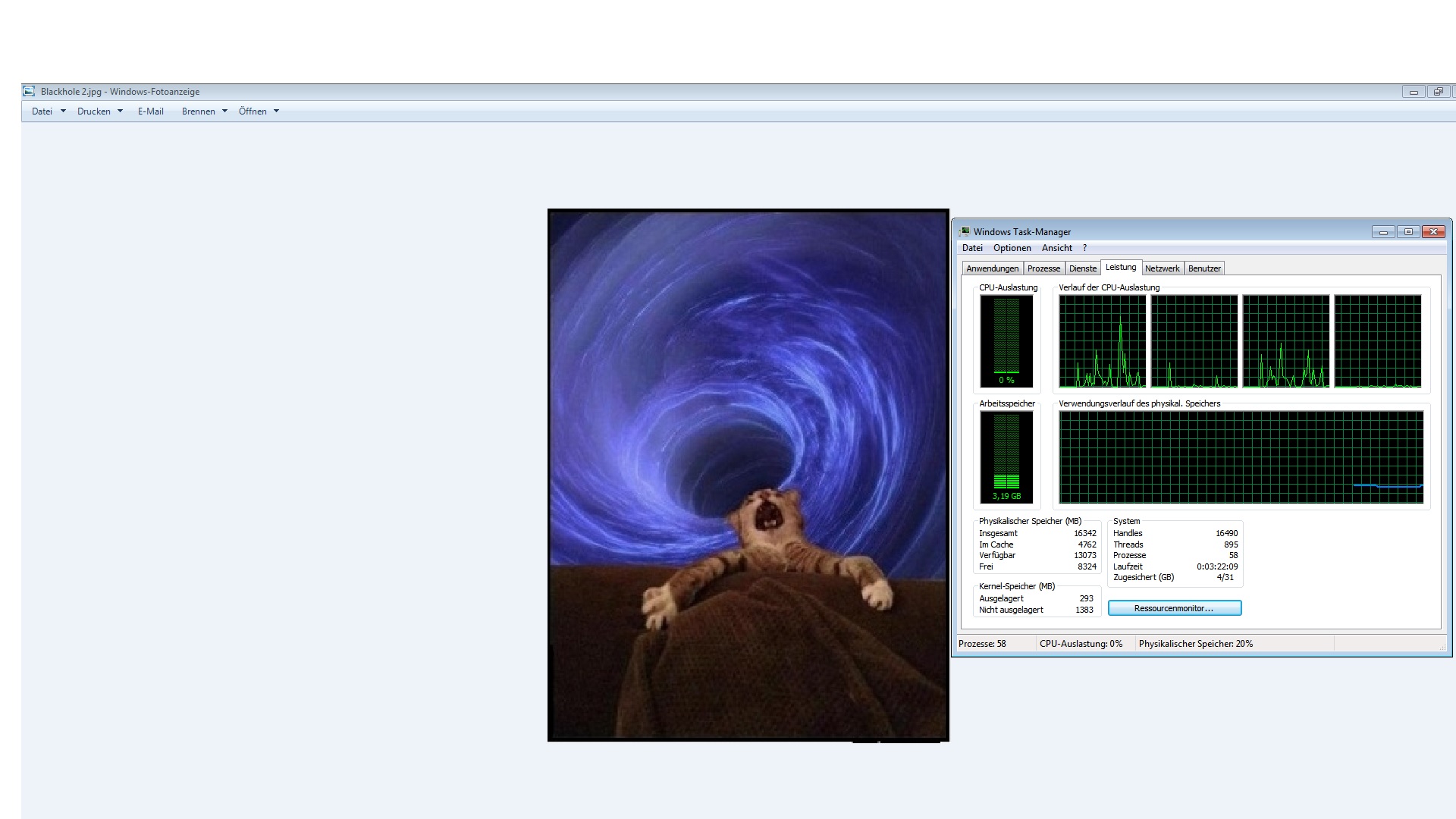Close the Windows Task-Manager window
The height and width of the screenshot is (819, 1456).
[1433, 232]
